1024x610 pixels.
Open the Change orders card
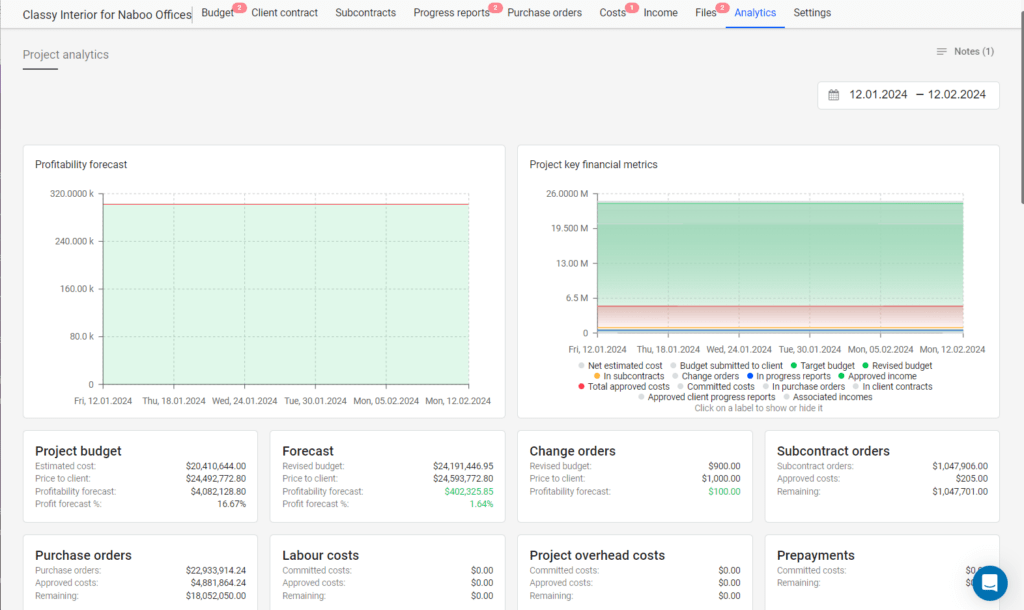pos(635,476)
